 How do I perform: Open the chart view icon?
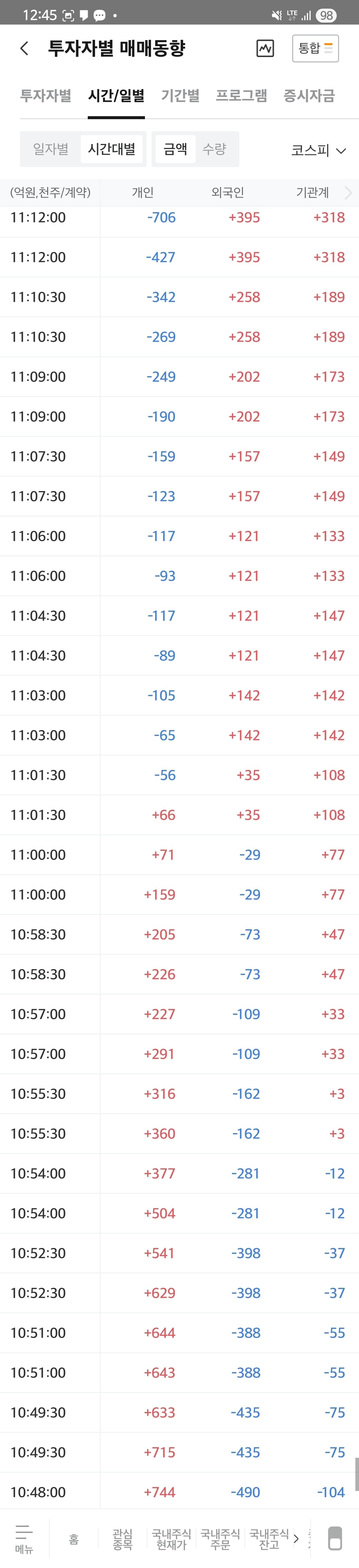(x=265, y=49)
